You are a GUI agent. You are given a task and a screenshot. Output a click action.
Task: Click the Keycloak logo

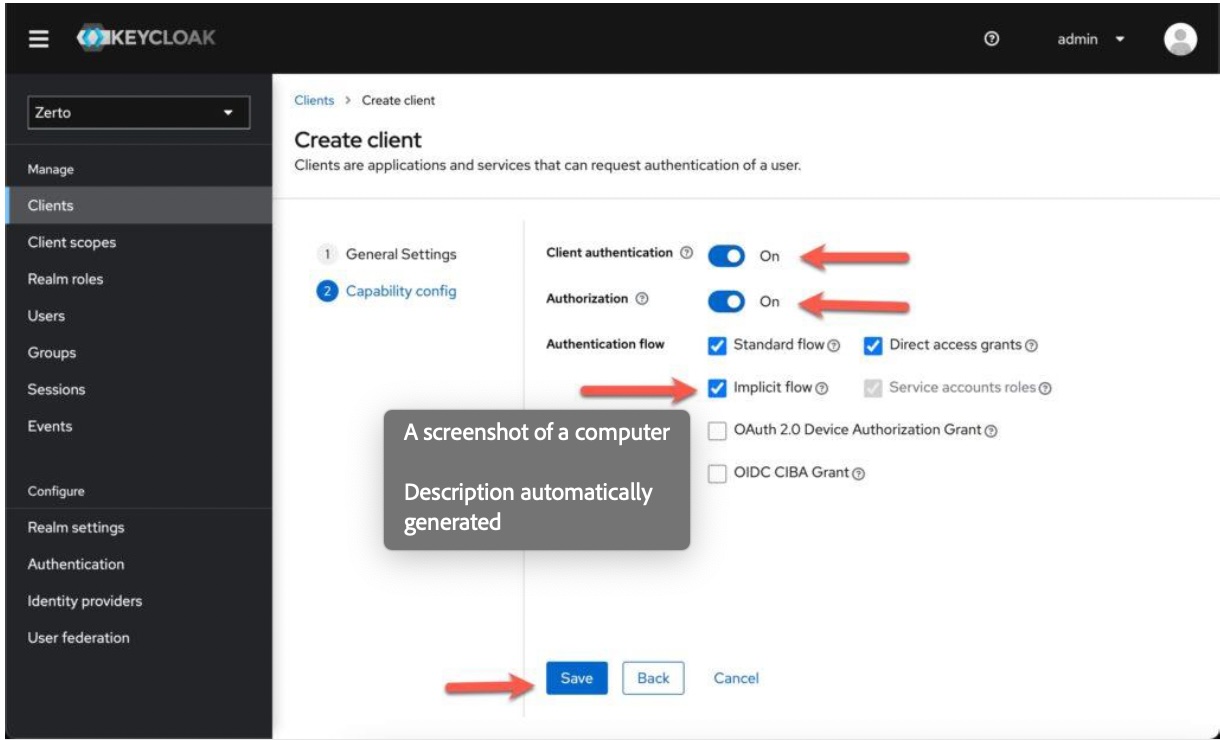point(146,39)
